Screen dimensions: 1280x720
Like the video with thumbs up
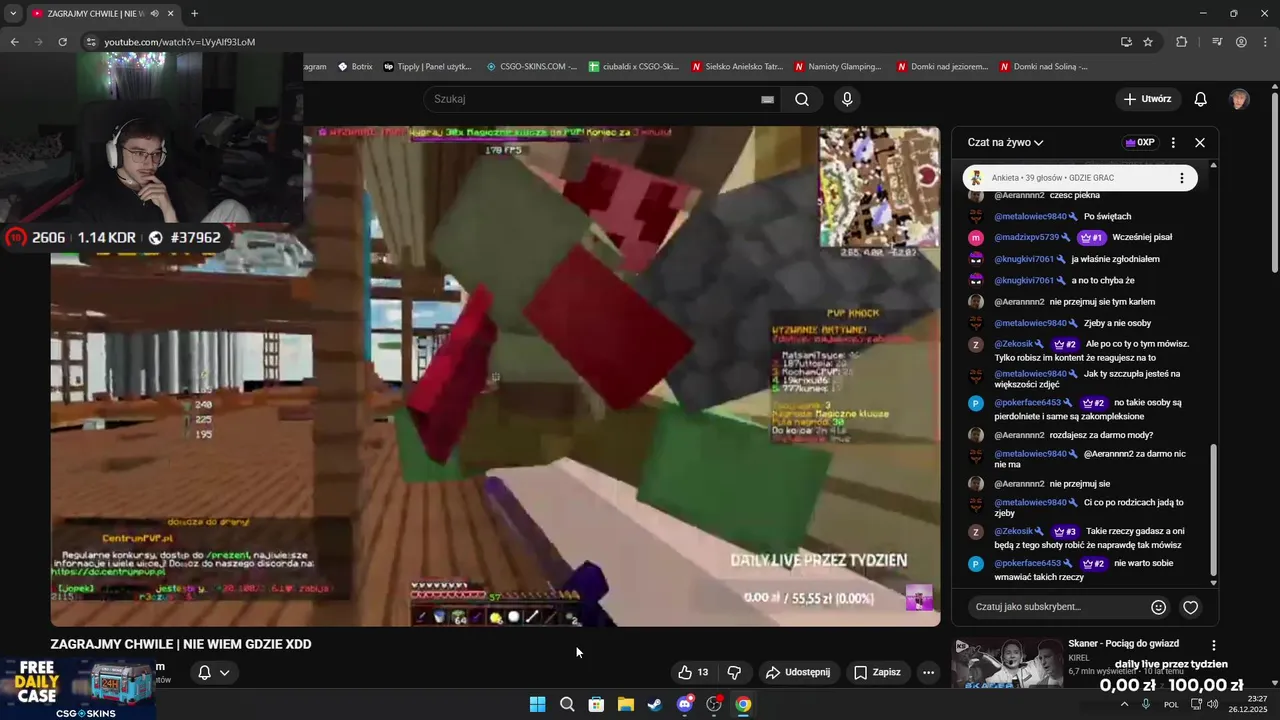pos(693,672)
